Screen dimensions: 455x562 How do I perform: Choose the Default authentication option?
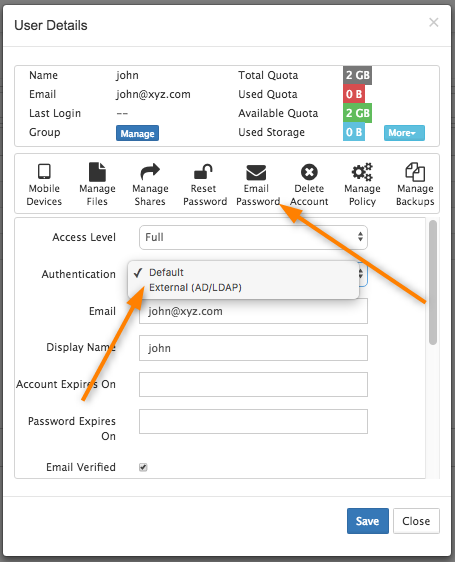click(x=166, y=272)
